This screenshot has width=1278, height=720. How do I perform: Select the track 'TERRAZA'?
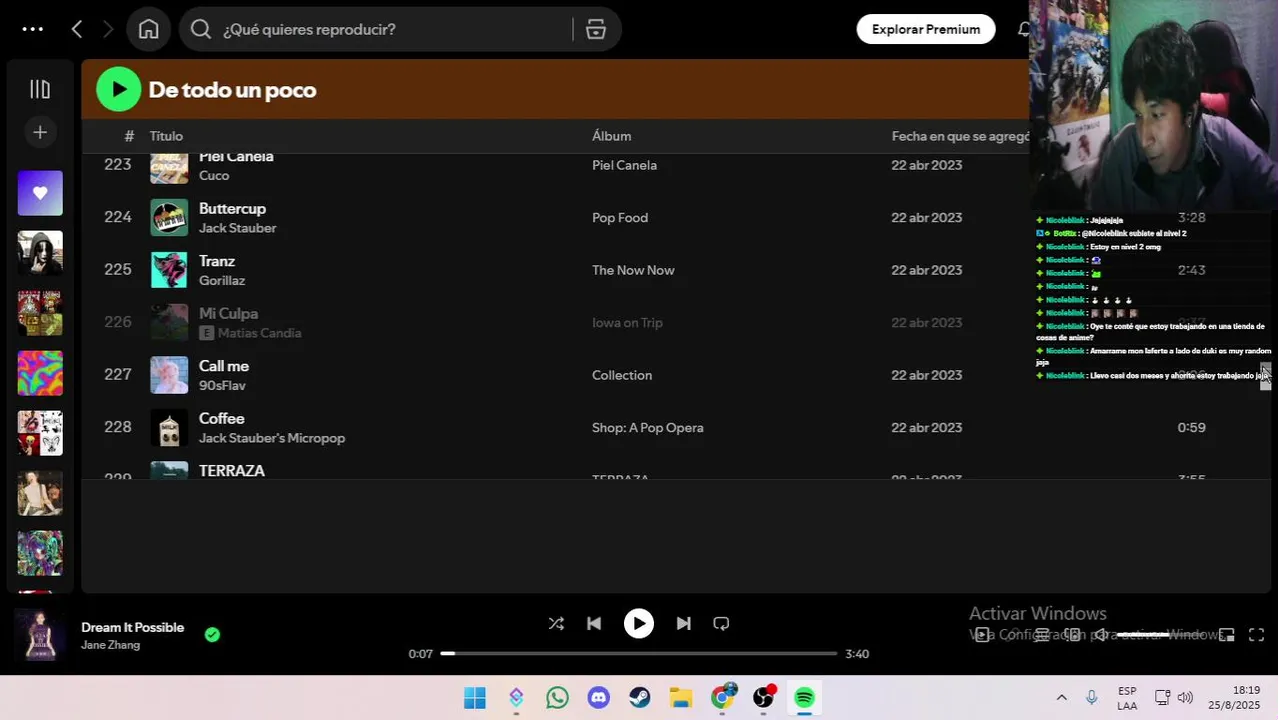tap(232, 470)
